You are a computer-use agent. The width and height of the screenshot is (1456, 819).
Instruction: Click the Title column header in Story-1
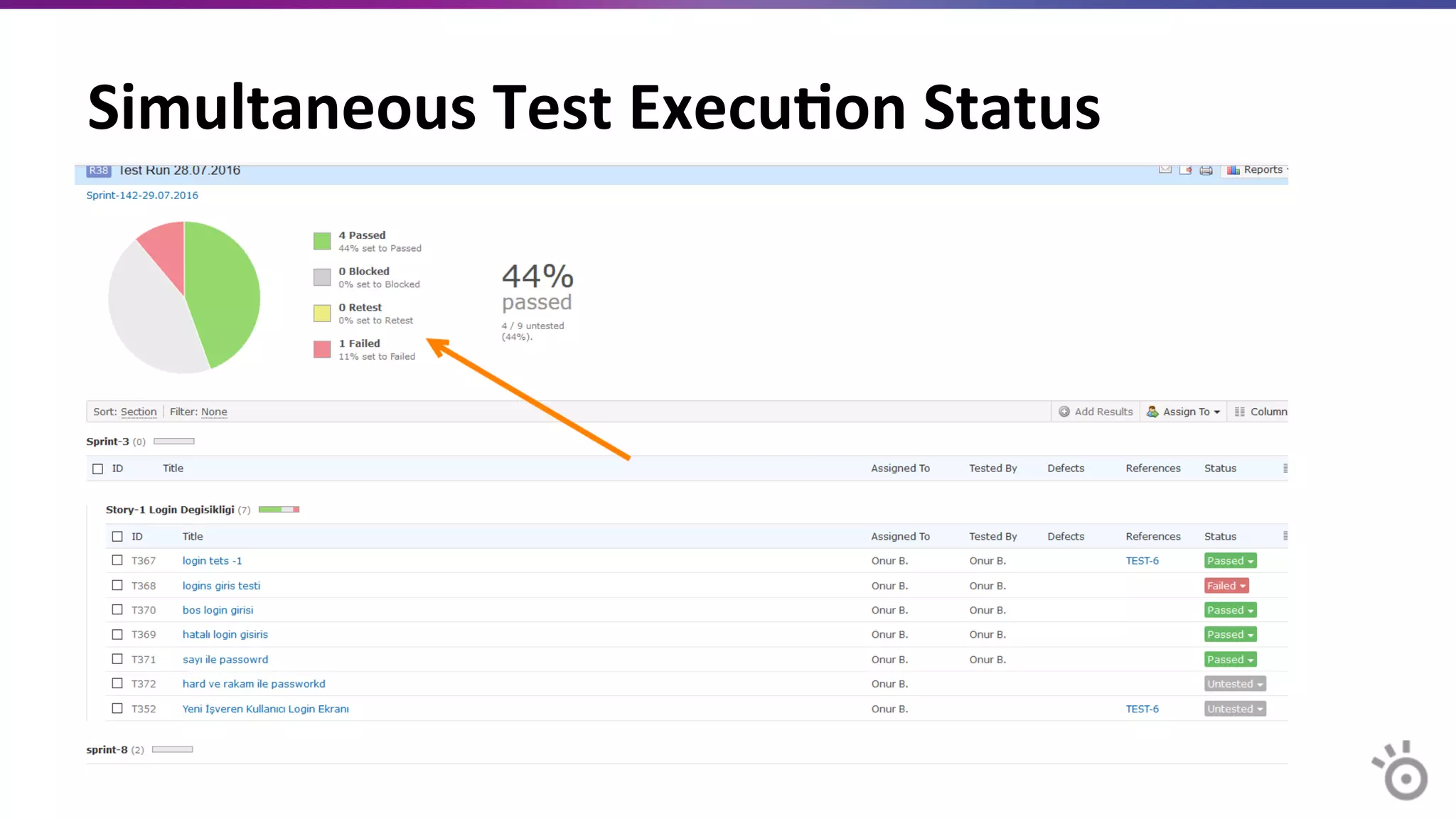[192, 537]
